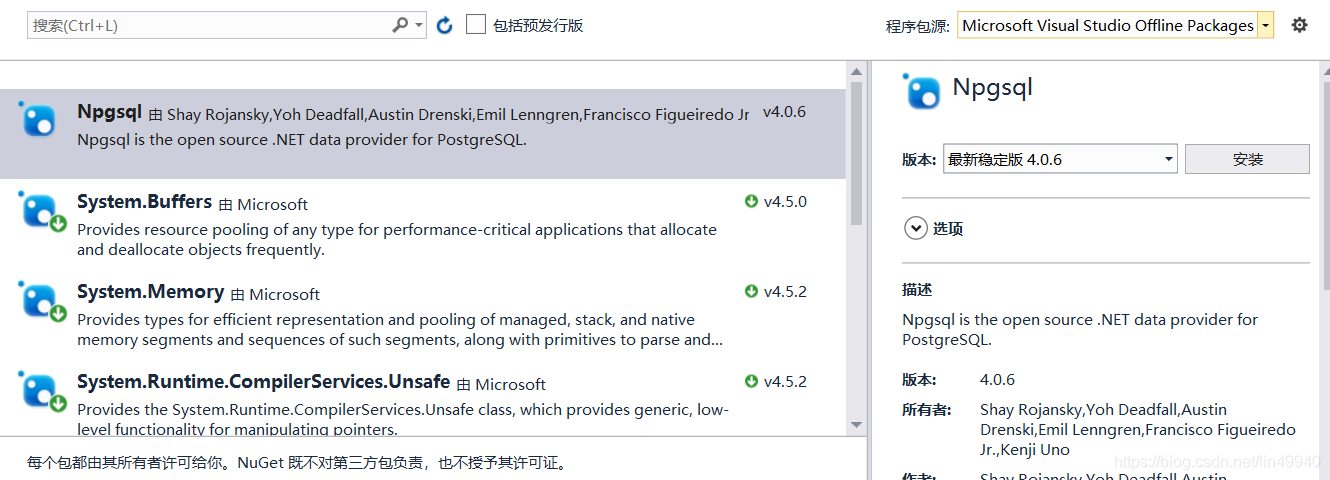Open the search box dropdown arrow
1330x480 pixels.
coord(418,25)
